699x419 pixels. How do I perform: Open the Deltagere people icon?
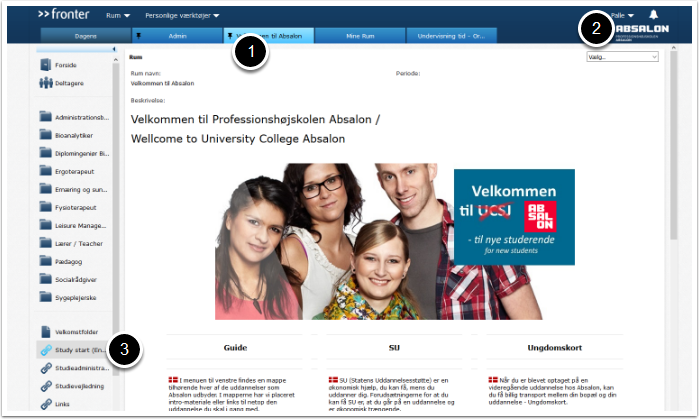45,83
